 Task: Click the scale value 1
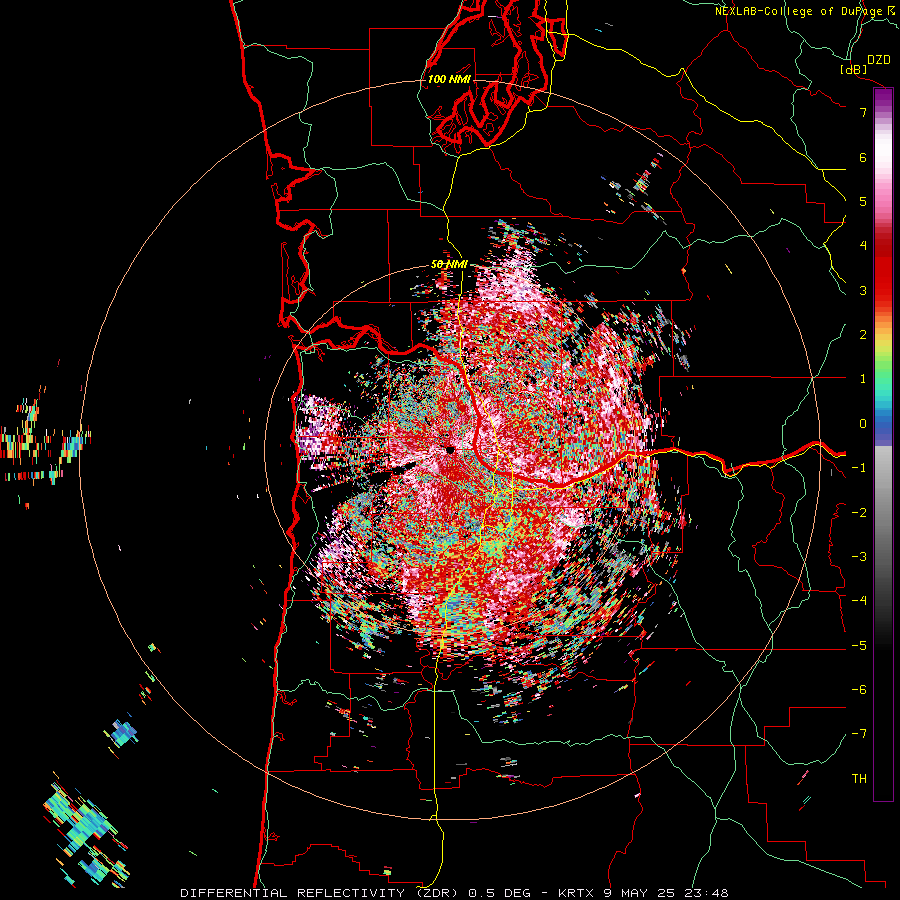[863, 378]
